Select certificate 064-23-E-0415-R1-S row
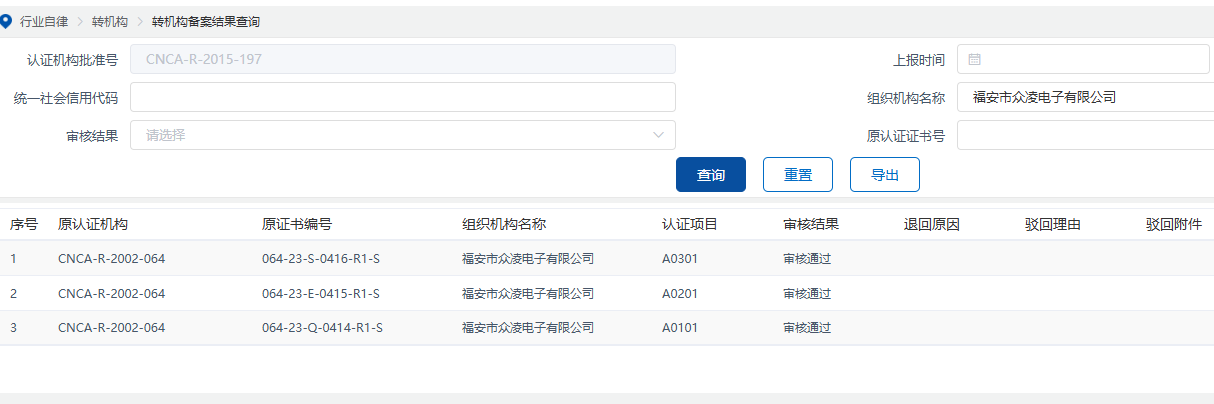This screenshot has height=404, width=1214. tap(321, 294)
